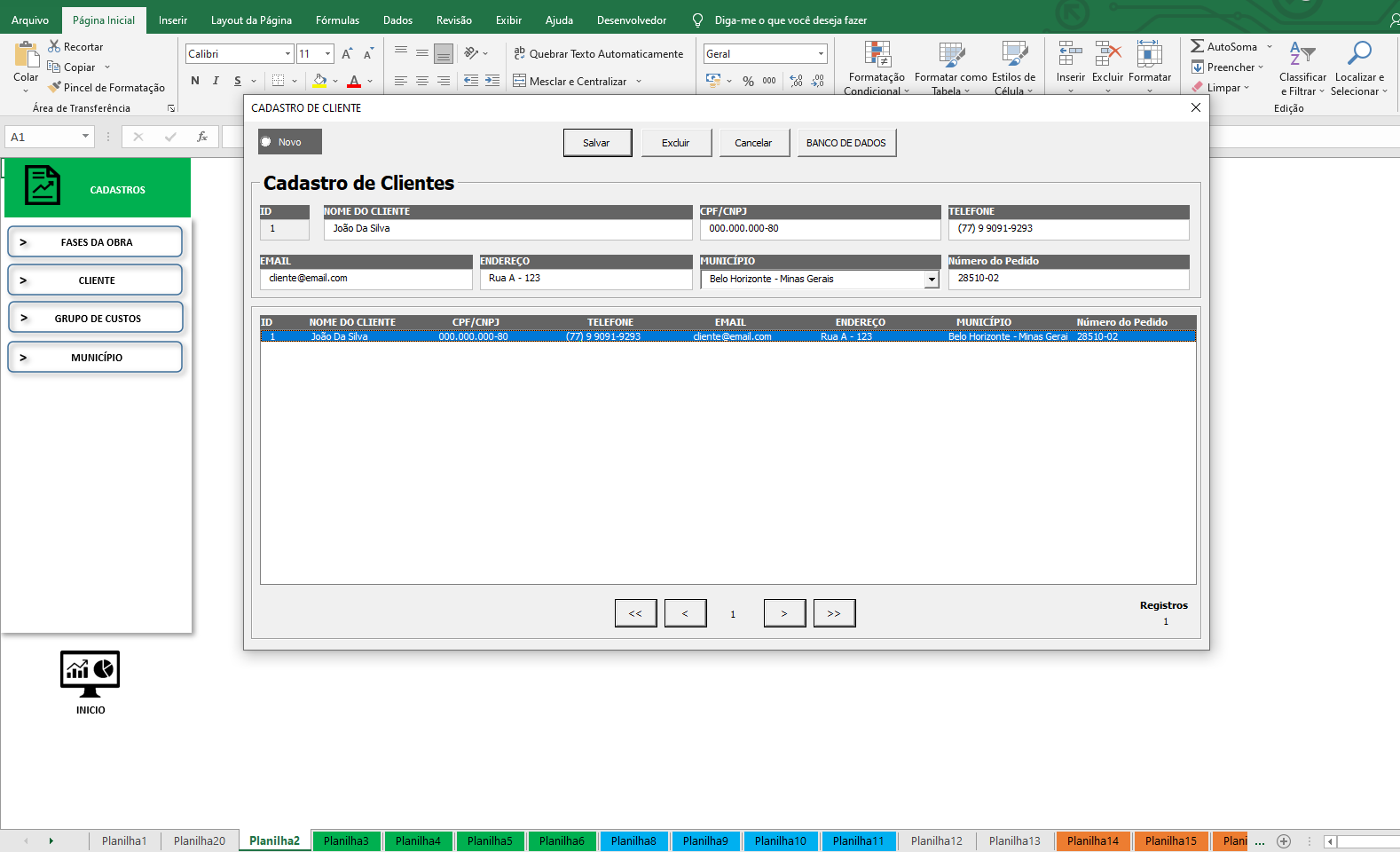1400x852 pixels.
Task: Click the Pincel de Formatação brush
Action: (55, 87)
